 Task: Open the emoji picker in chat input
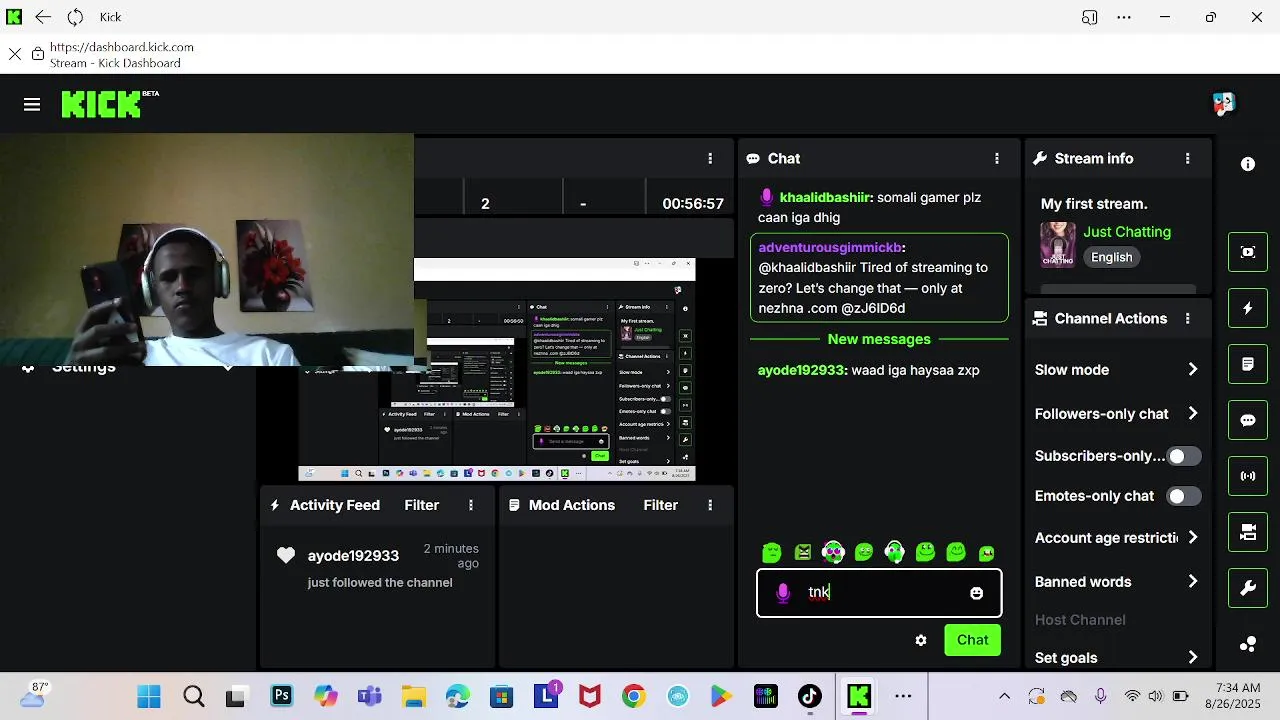tap(977, 593)
